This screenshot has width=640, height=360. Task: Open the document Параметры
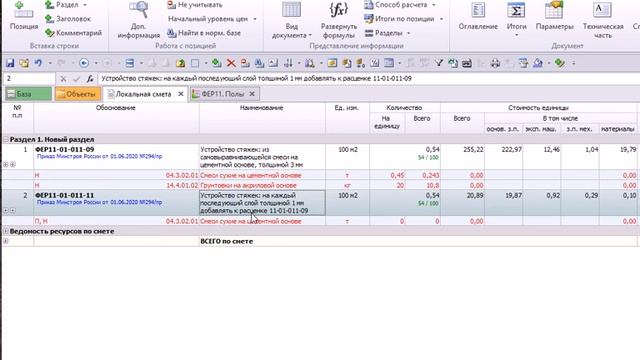pyautogui.click(x=554, y=16)
